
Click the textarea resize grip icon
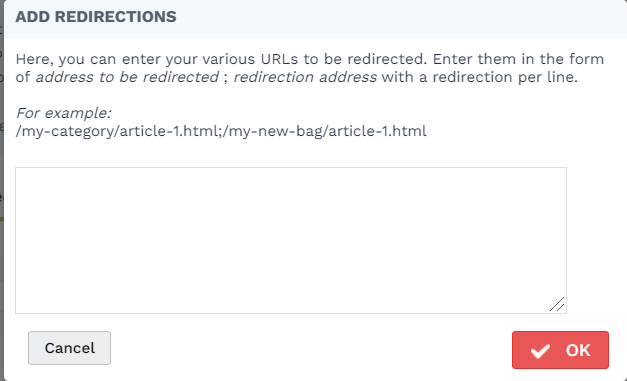tap(557, 304)
